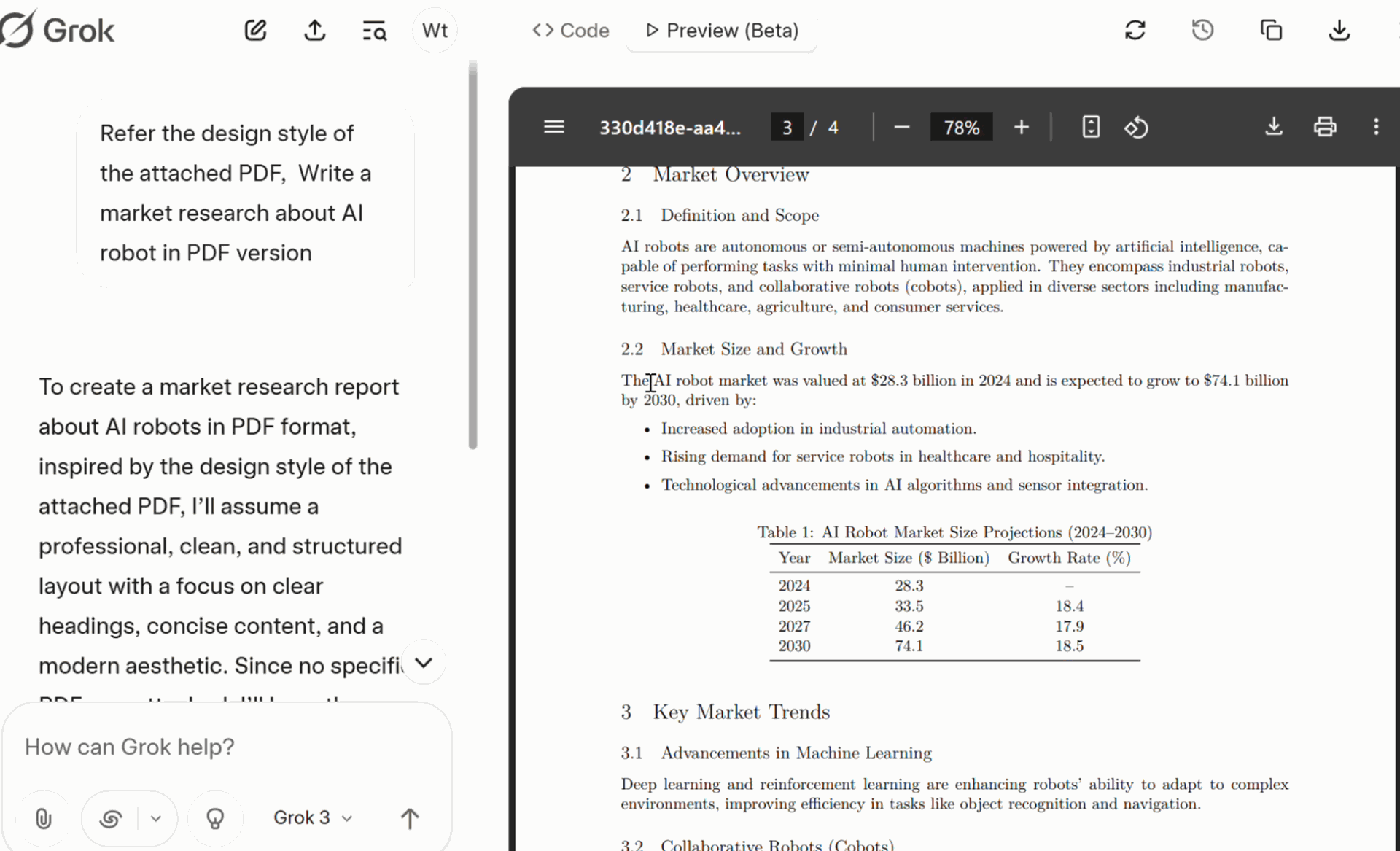Click the '3.1 Advancements in Machine Learning' heading
Image resolution: width=1400 pixels, height=851 pixels.
coord(776,753)
